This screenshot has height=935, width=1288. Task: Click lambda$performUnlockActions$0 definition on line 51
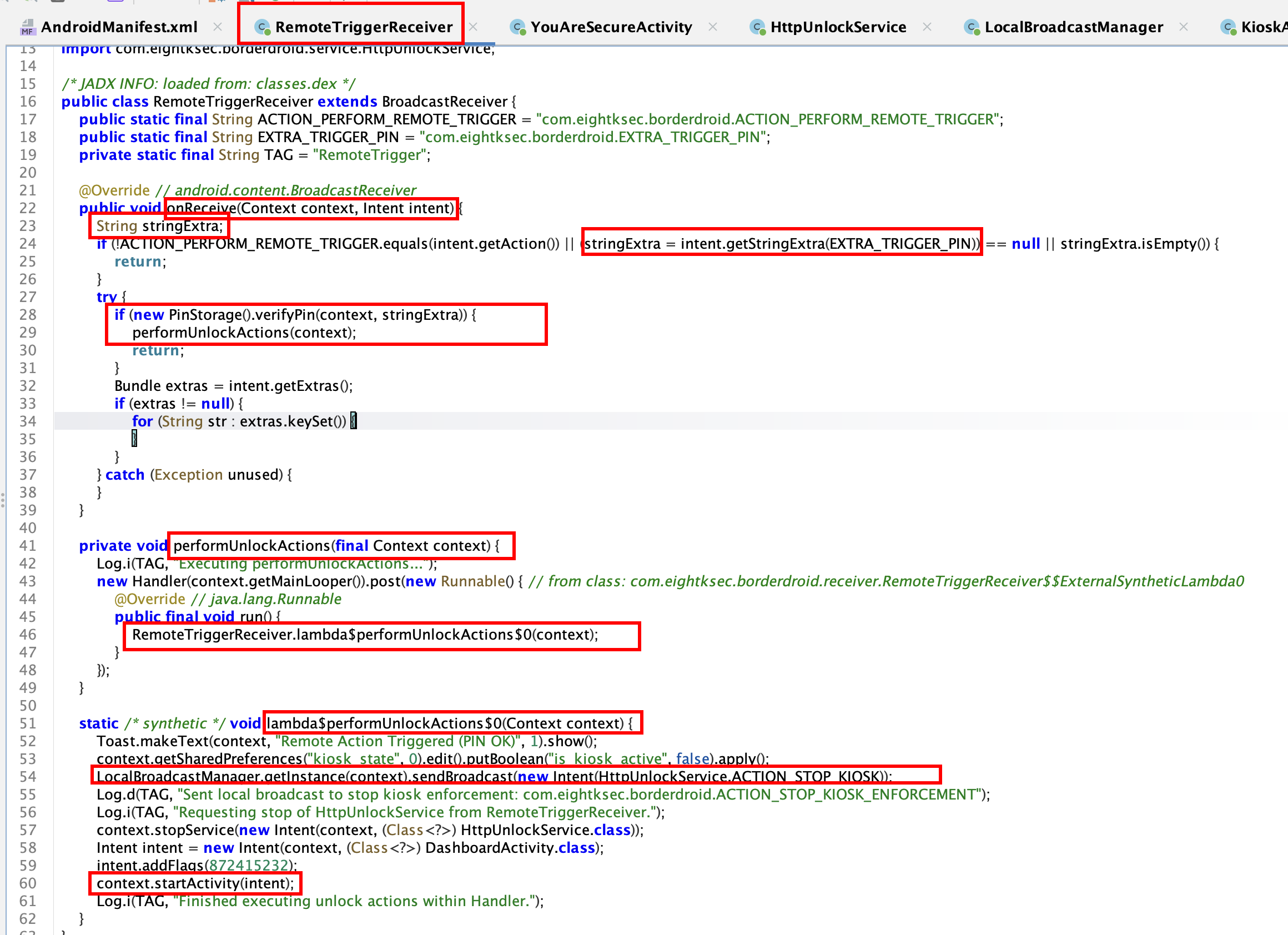click(x=385, y=723)
